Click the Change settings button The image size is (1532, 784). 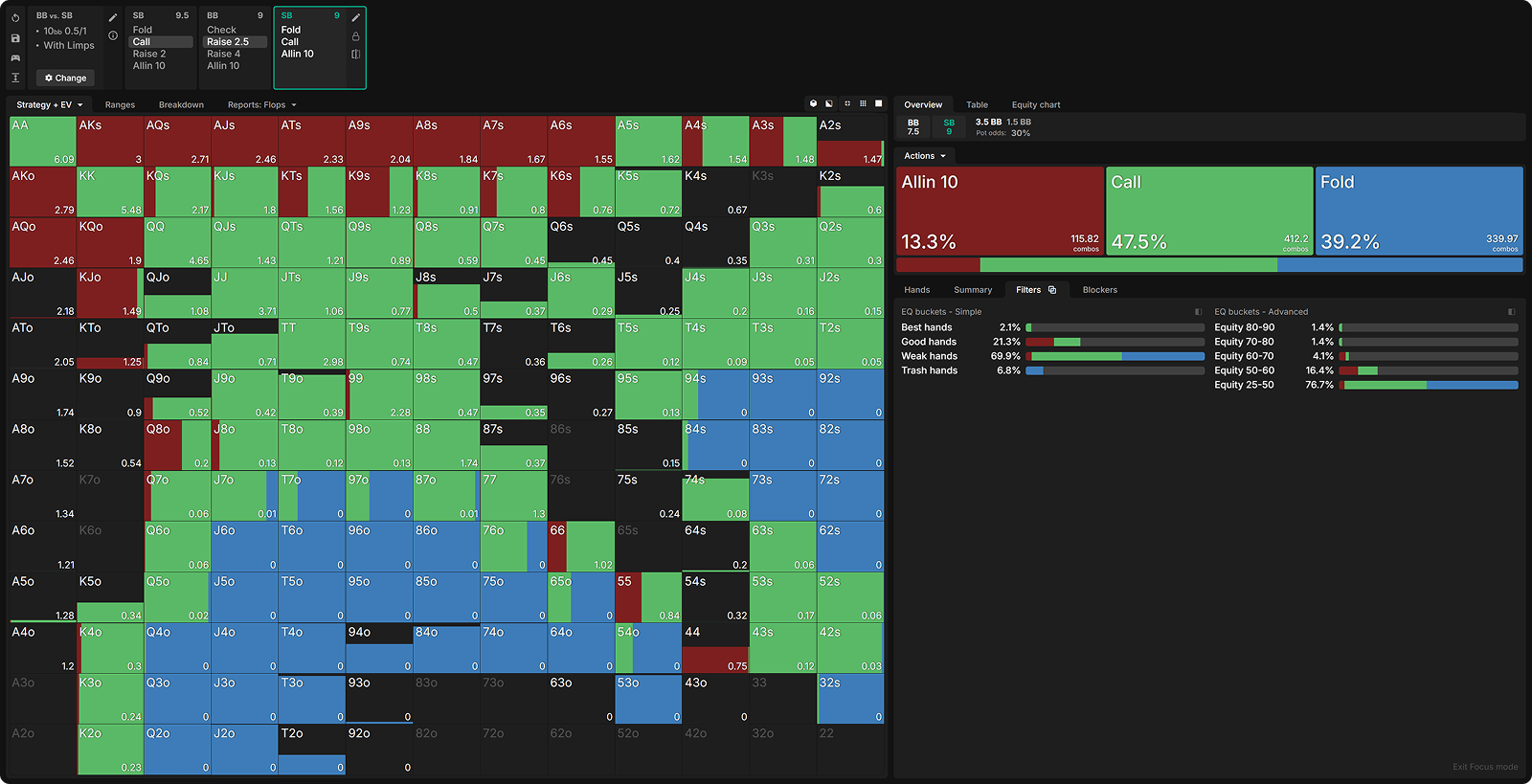click(x=65, y=78)
